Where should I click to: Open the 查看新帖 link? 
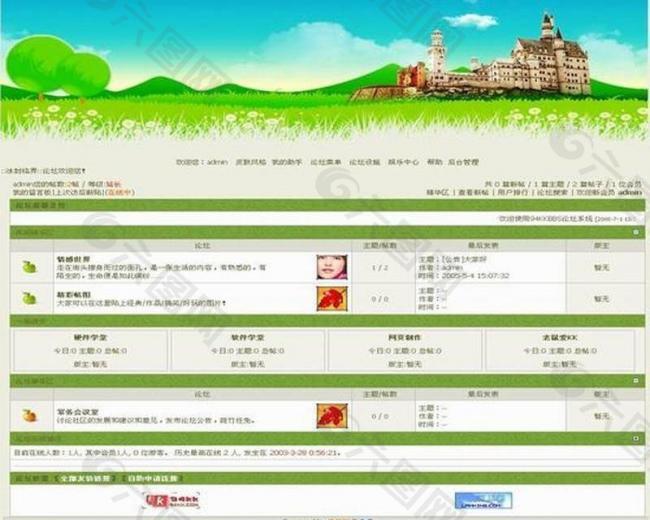473,192
